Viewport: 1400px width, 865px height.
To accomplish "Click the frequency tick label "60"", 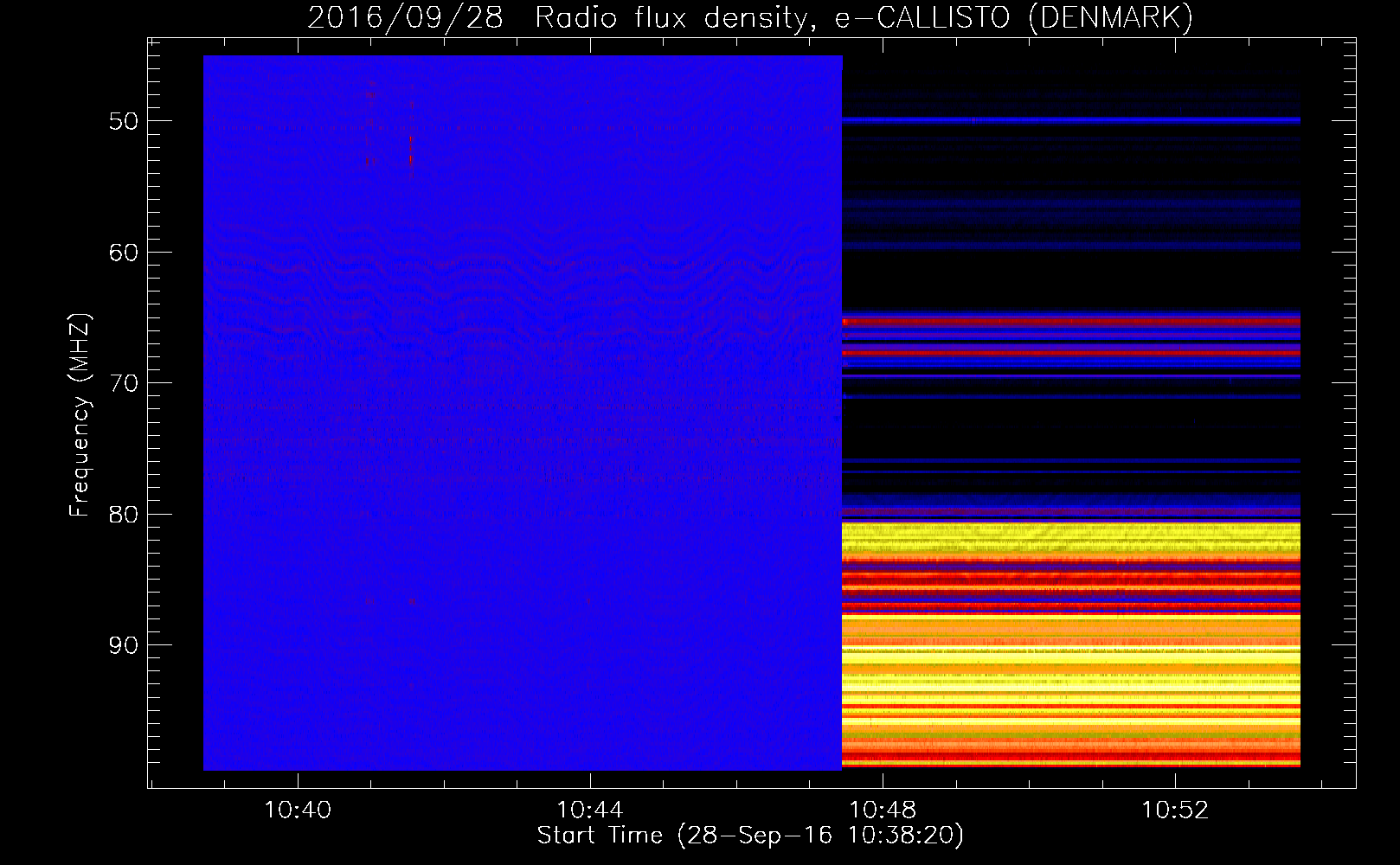I will pyautogui.click(x=124, y=253).
